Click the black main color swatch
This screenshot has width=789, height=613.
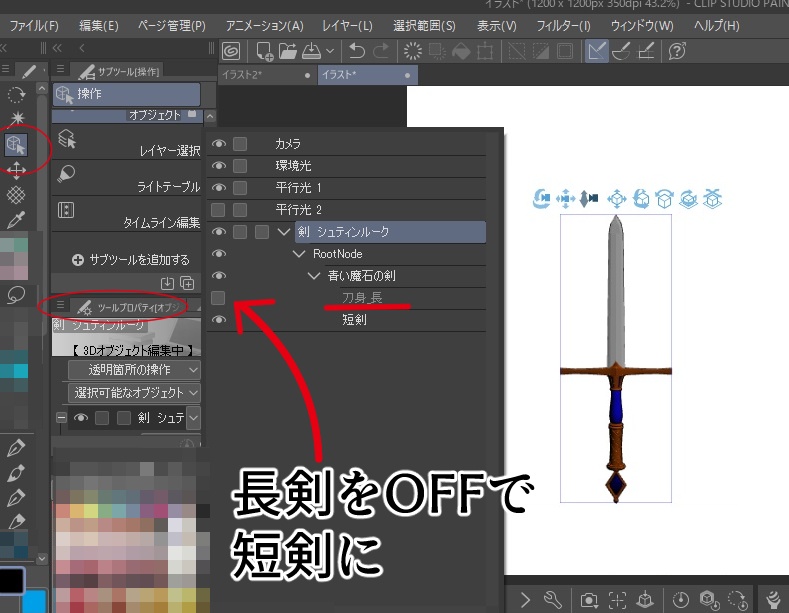12,580
